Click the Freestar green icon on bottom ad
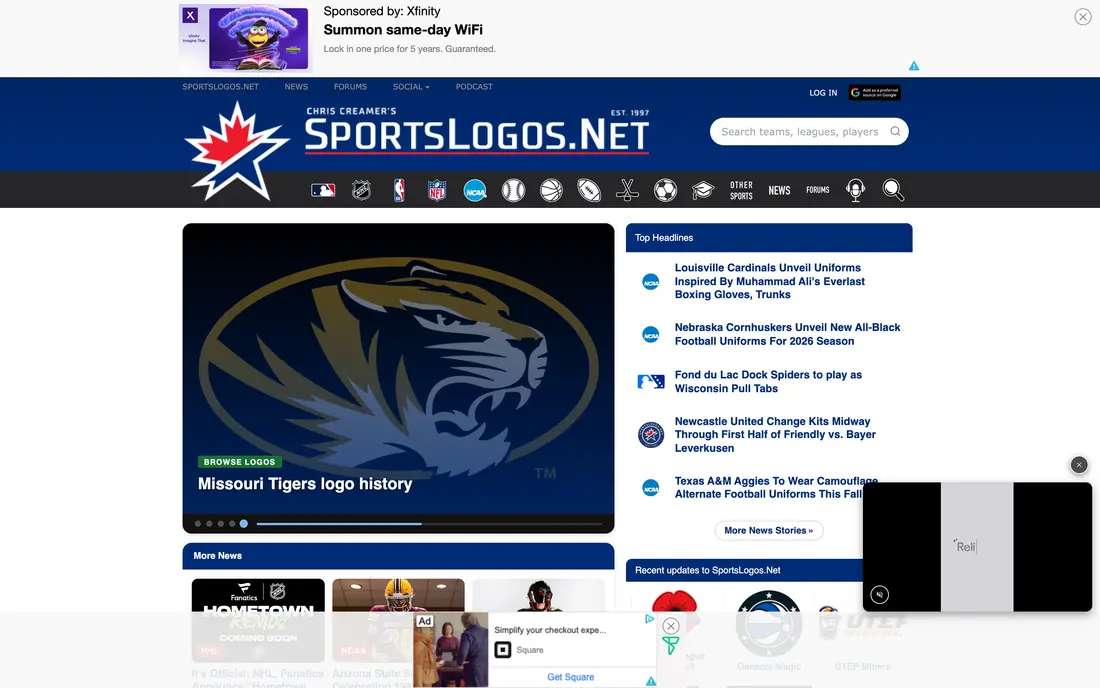Screen dimensions: 1100x688 pos(671,645)
